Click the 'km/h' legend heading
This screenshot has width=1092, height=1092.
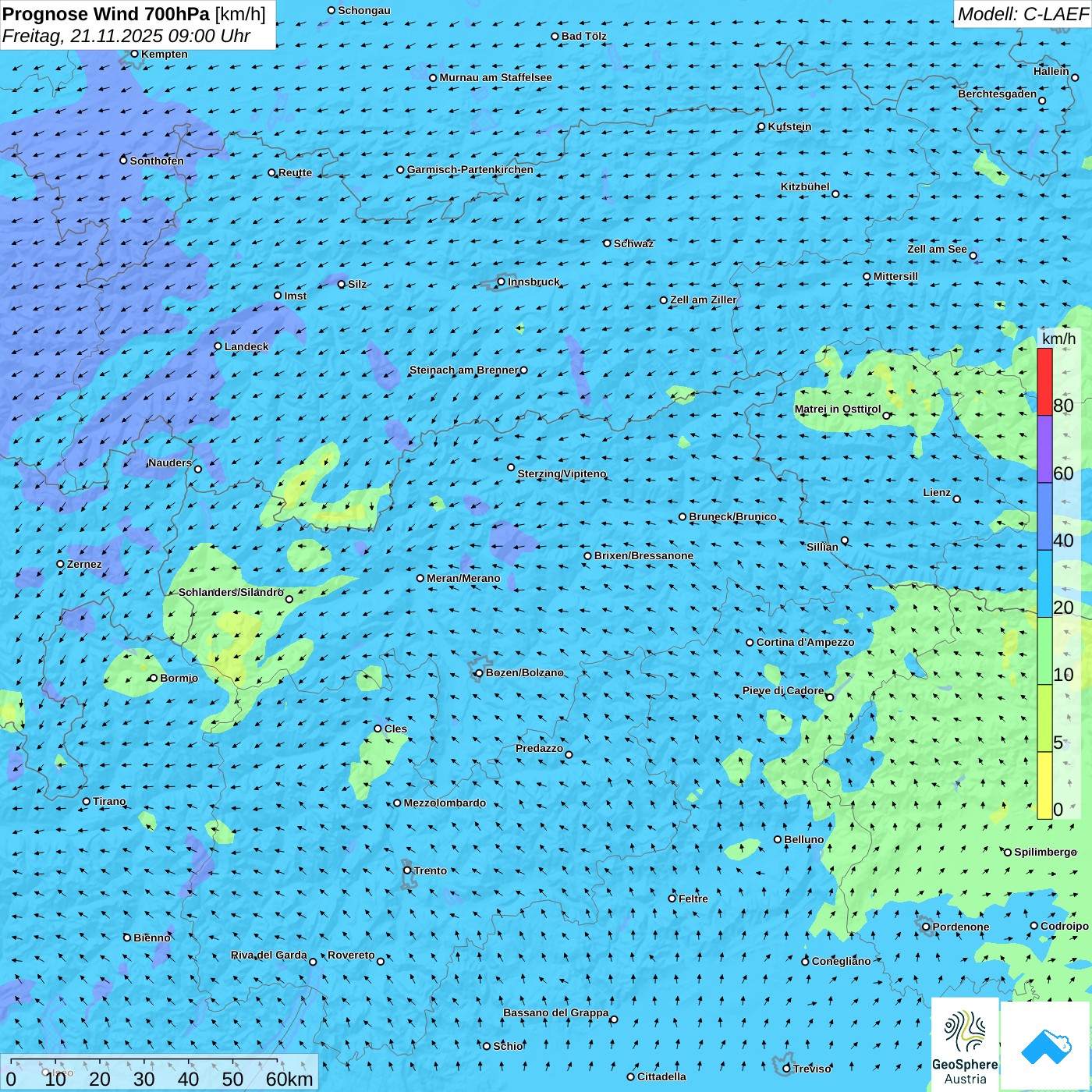(1058, 339)
